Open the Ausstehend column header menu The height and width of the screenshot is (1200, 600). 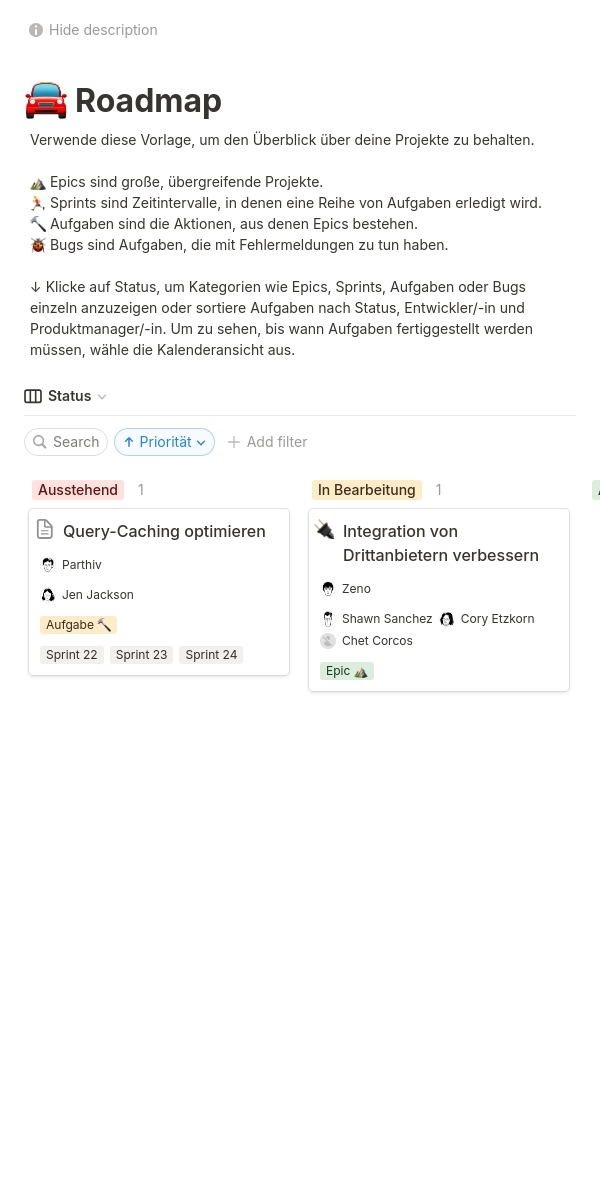(x=78, y=490)
